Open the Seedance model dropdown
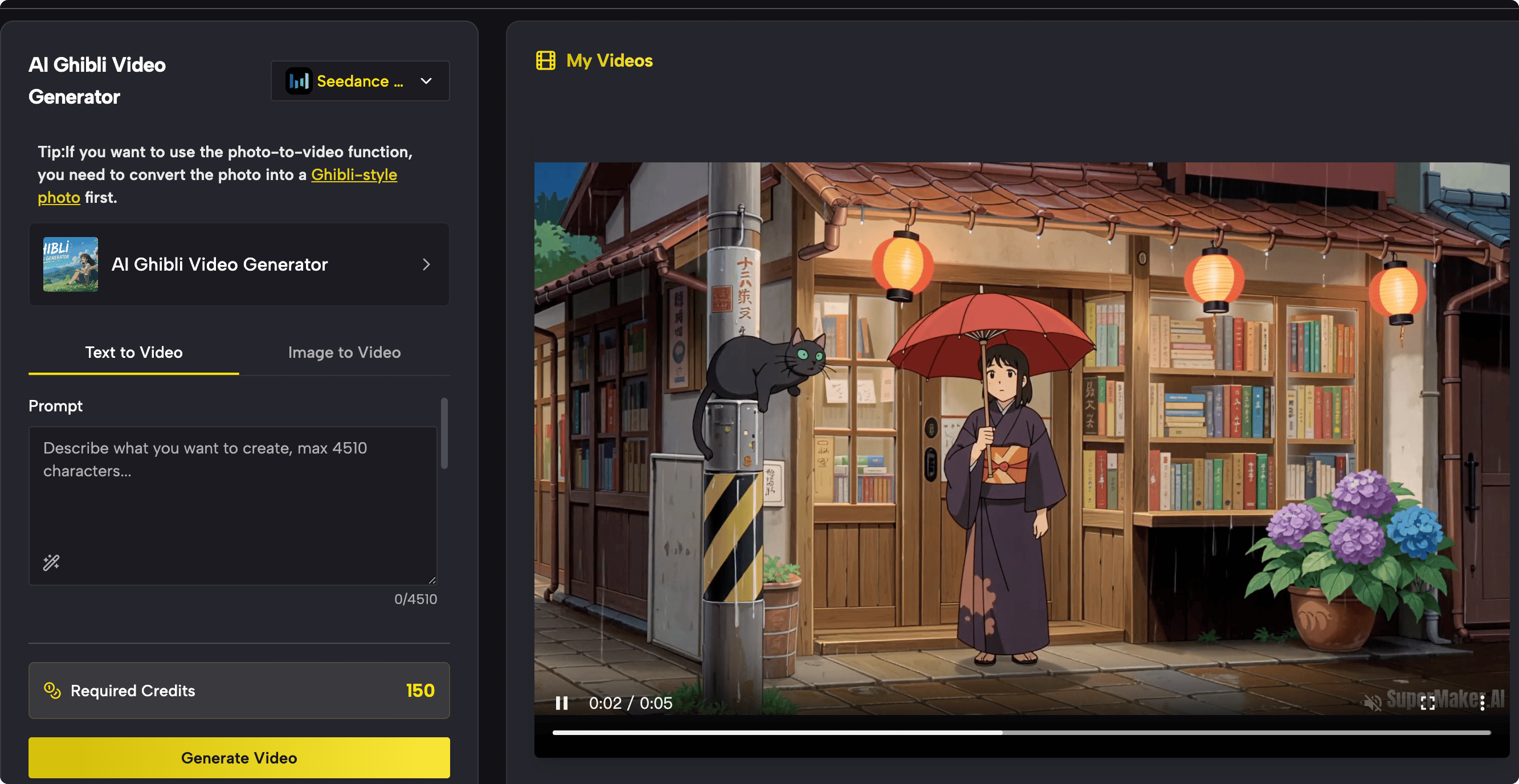Screen dimensions: 1519x784 pos(360,81)
